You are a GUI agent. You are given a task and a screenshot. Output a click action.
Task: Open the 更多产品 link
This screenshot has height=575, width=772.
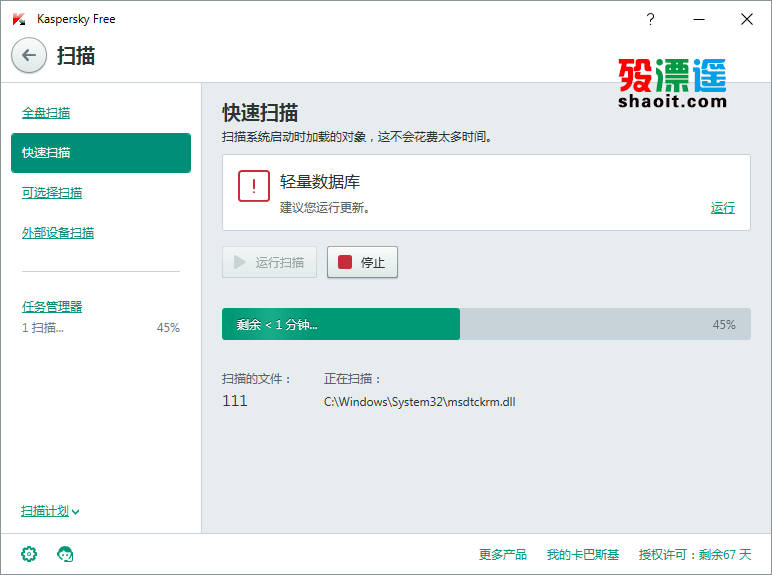tap(503, 554)
